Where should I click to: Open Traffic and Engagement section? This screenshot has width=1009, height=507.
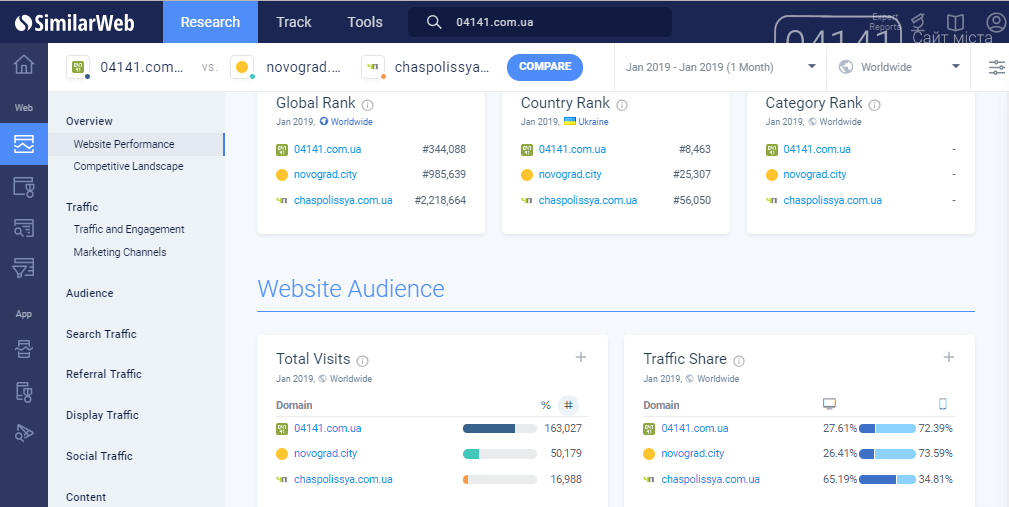pyautogui.click(x=129, y=229)
